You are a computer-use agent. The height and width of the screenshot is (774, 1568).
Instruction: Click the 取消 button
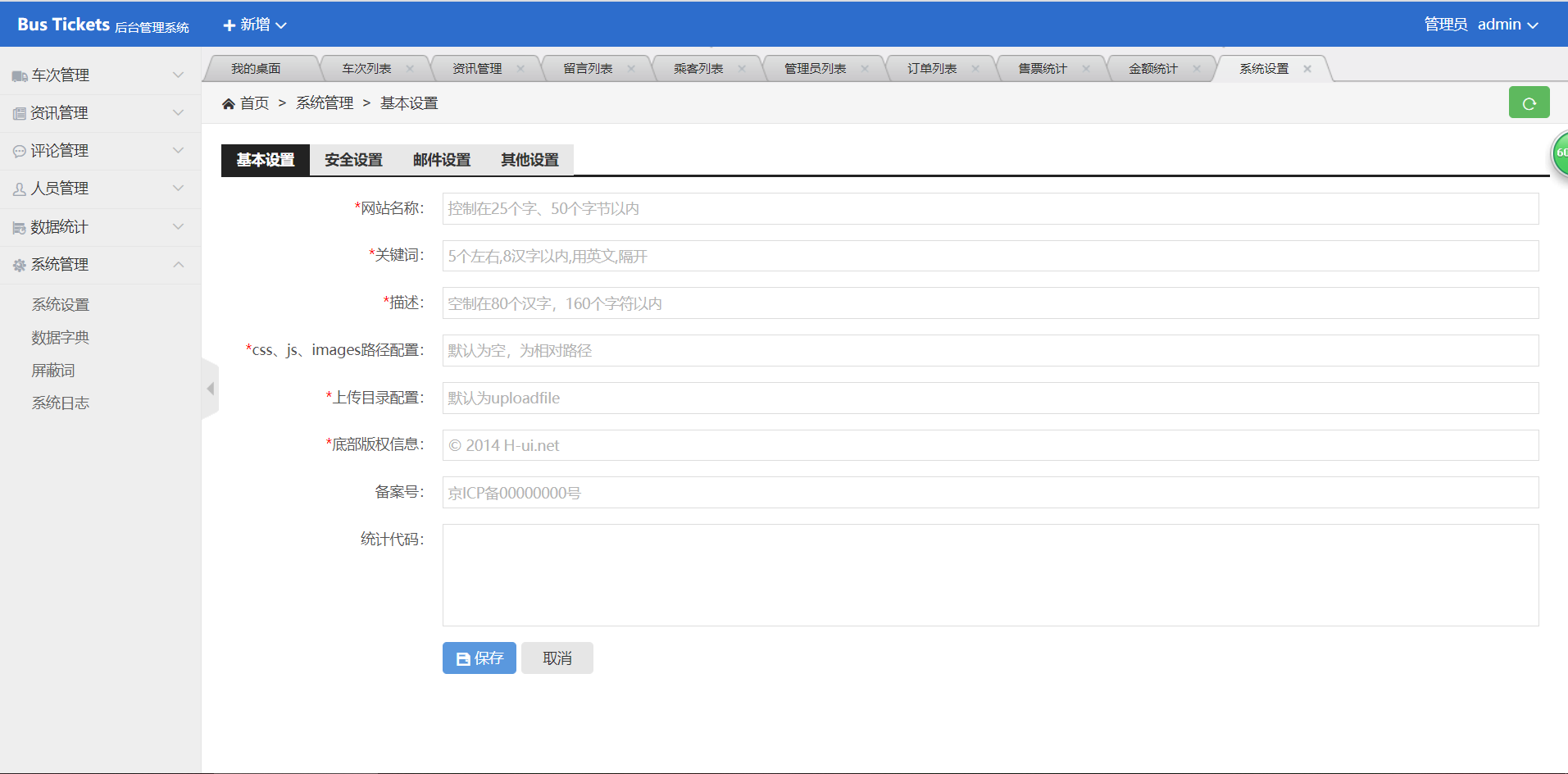557,658
